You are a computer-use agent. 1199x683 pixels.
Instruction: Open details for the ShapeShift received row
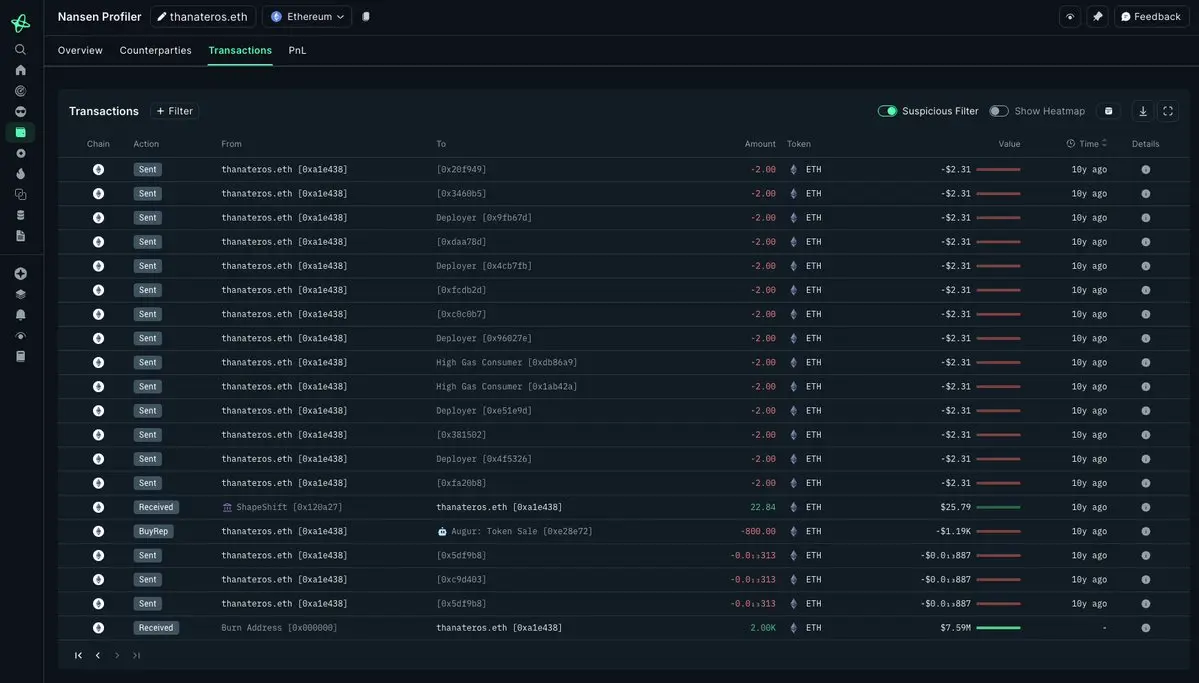(1145, 507)
